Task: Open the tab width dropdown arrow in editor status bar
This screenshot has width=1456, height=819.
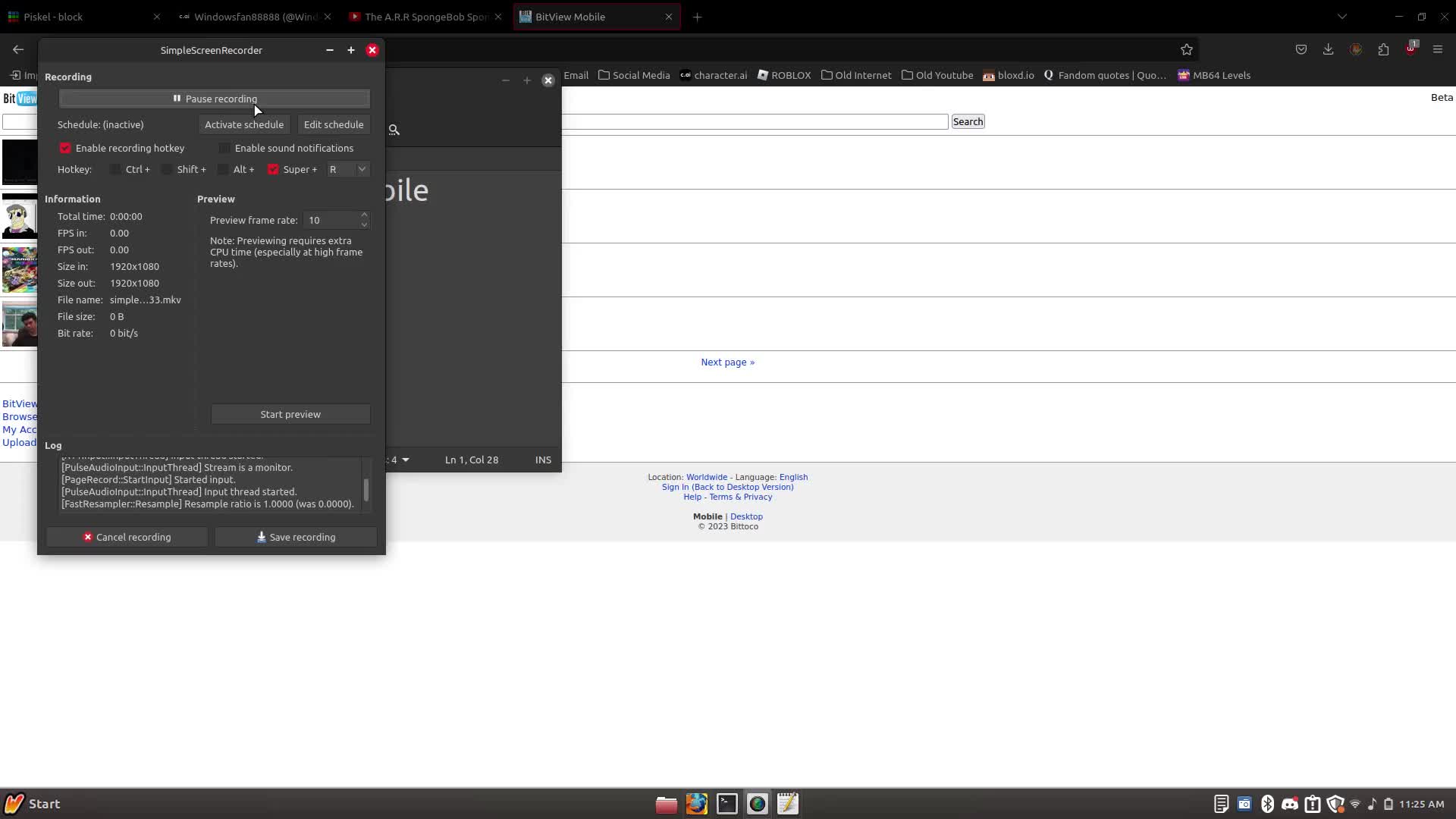Action: [406, 460]
